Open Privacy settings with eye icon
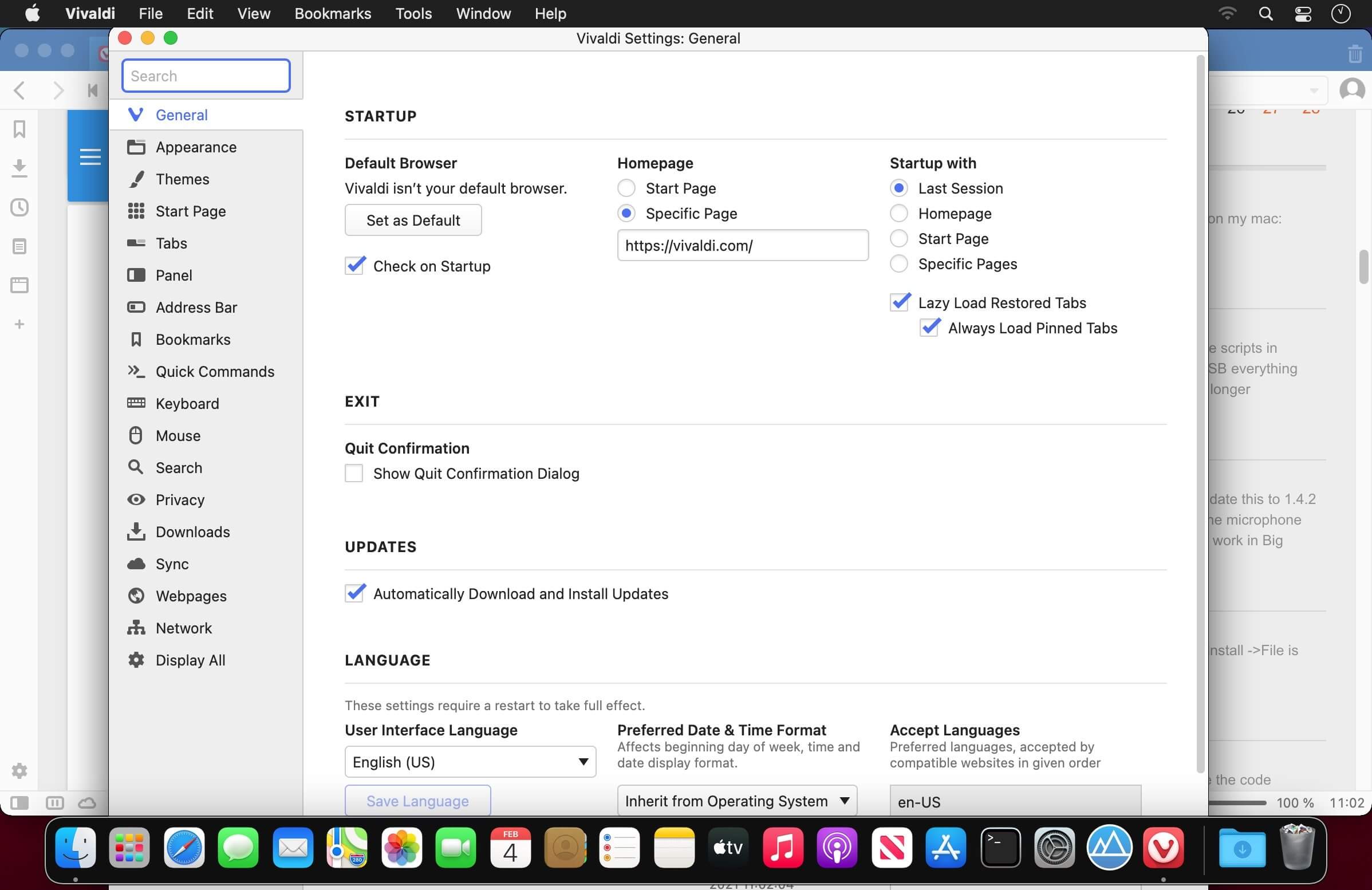1372x890 pixels. point(206,500)
